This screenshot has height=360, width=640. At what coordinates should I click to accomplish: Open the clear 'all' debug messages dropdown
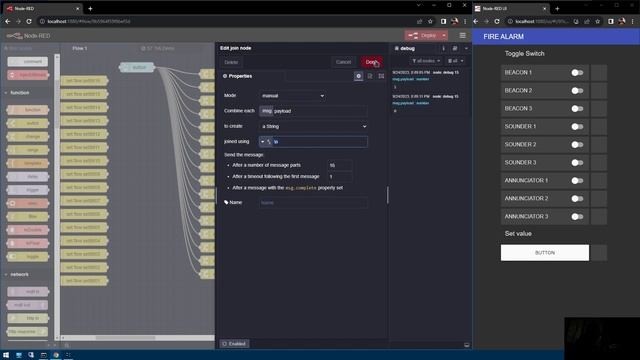(x=456, y=61)
